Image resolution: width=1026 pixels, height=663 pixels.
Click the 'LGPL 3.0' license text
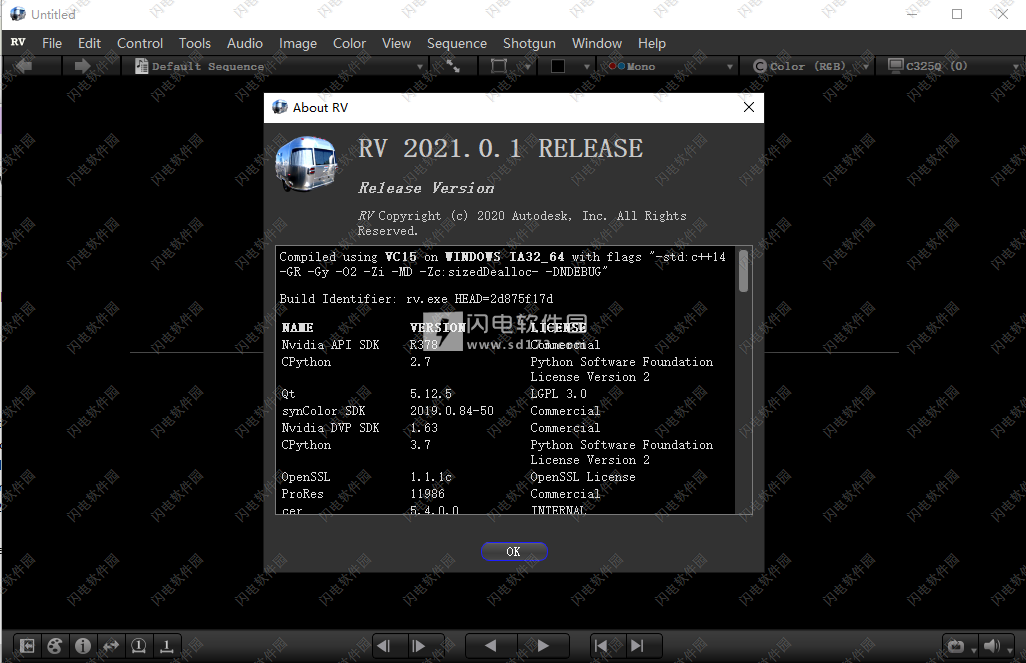[x=558, y=394]
